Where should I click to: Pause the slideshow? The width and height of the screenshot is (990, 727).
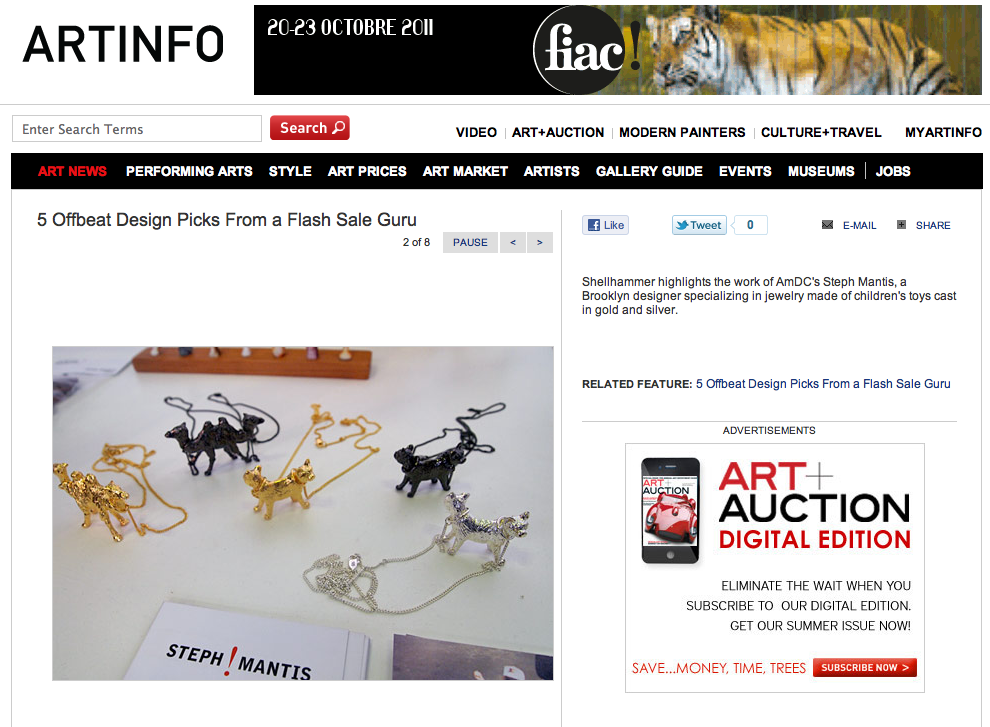click(x=470, y=243)
